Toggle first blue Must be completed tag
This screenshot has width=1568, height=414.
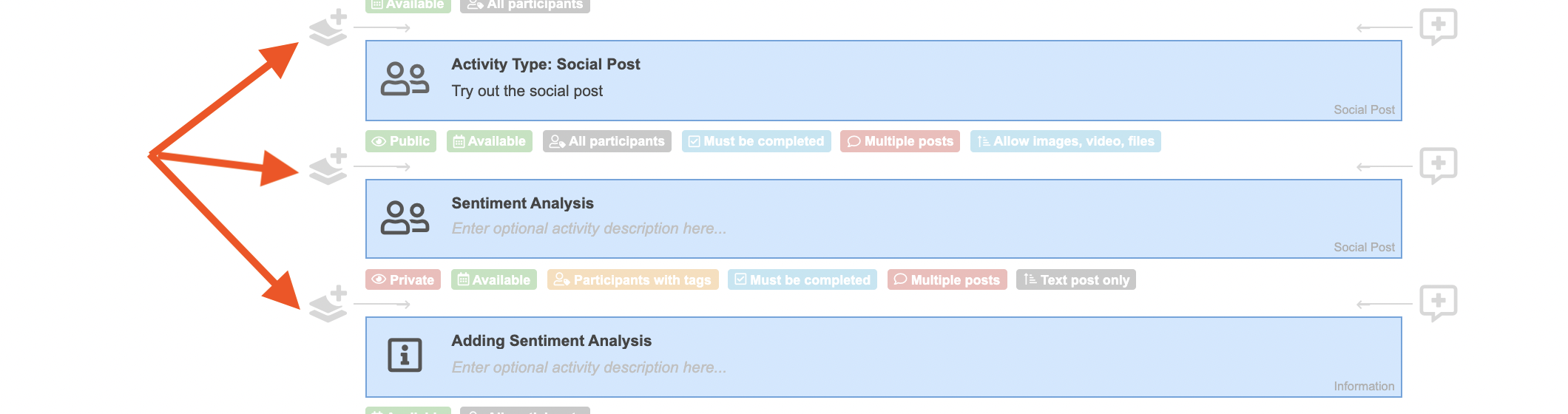(756, 141)
